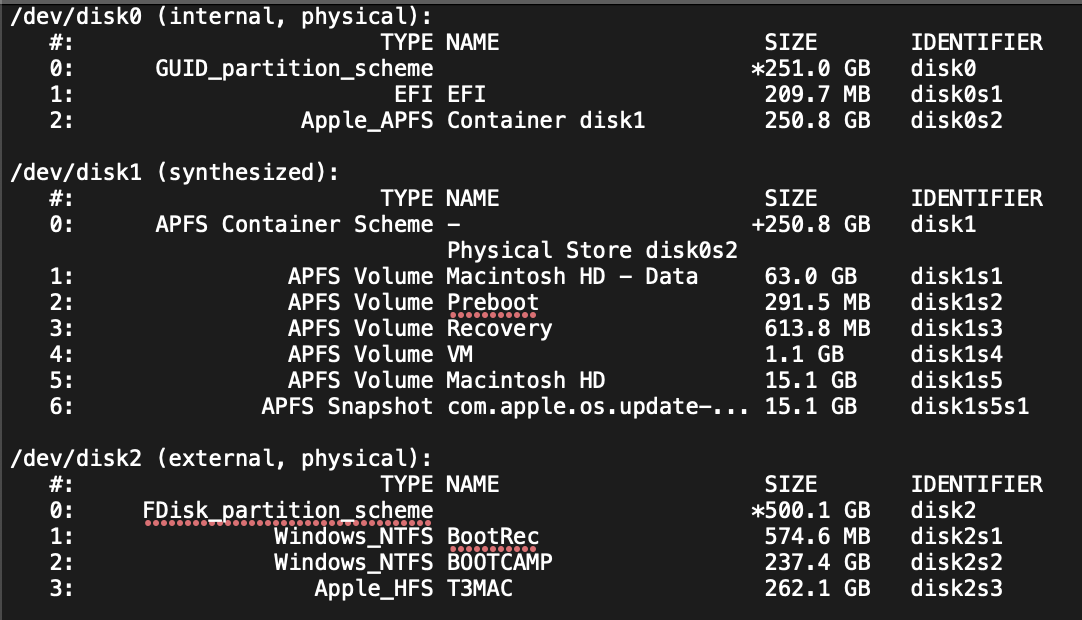This screenshot has height=620, width=1082.
Task: Select the "APFS Container Scheme" type text
Action: click(295, 224)
